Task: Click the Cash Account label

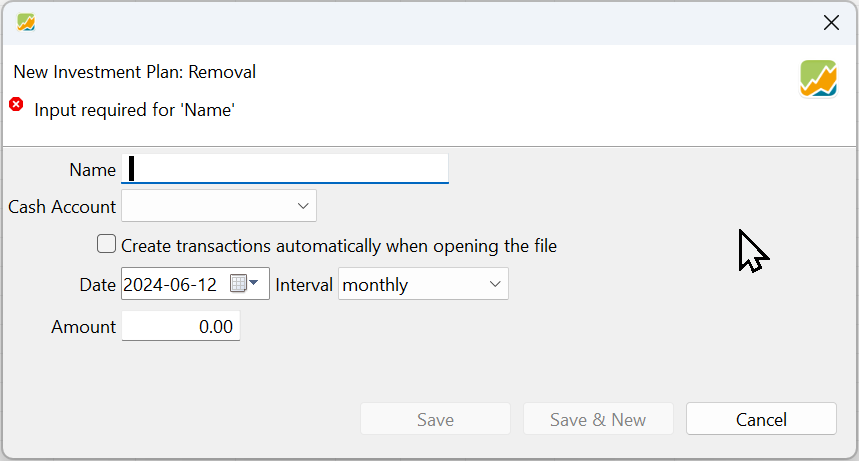Action: [x=62, y=207]
